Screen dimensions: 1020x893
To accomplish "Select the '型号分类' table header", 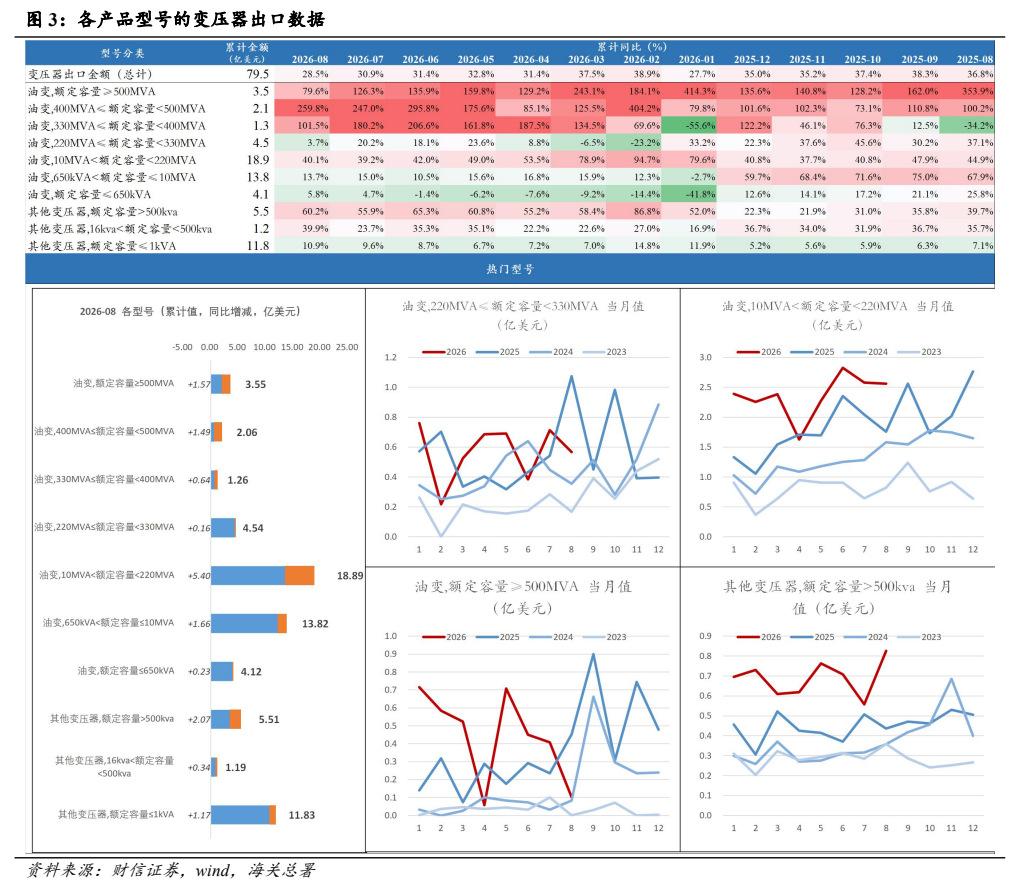I will 122,53.
